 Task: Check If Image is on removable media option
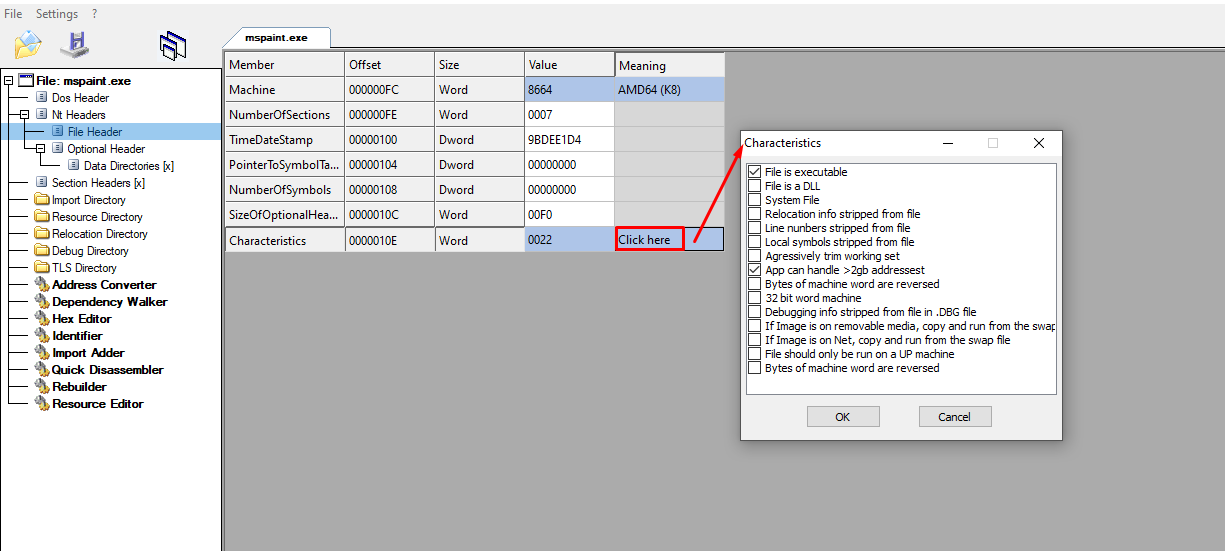click(755, 326)
